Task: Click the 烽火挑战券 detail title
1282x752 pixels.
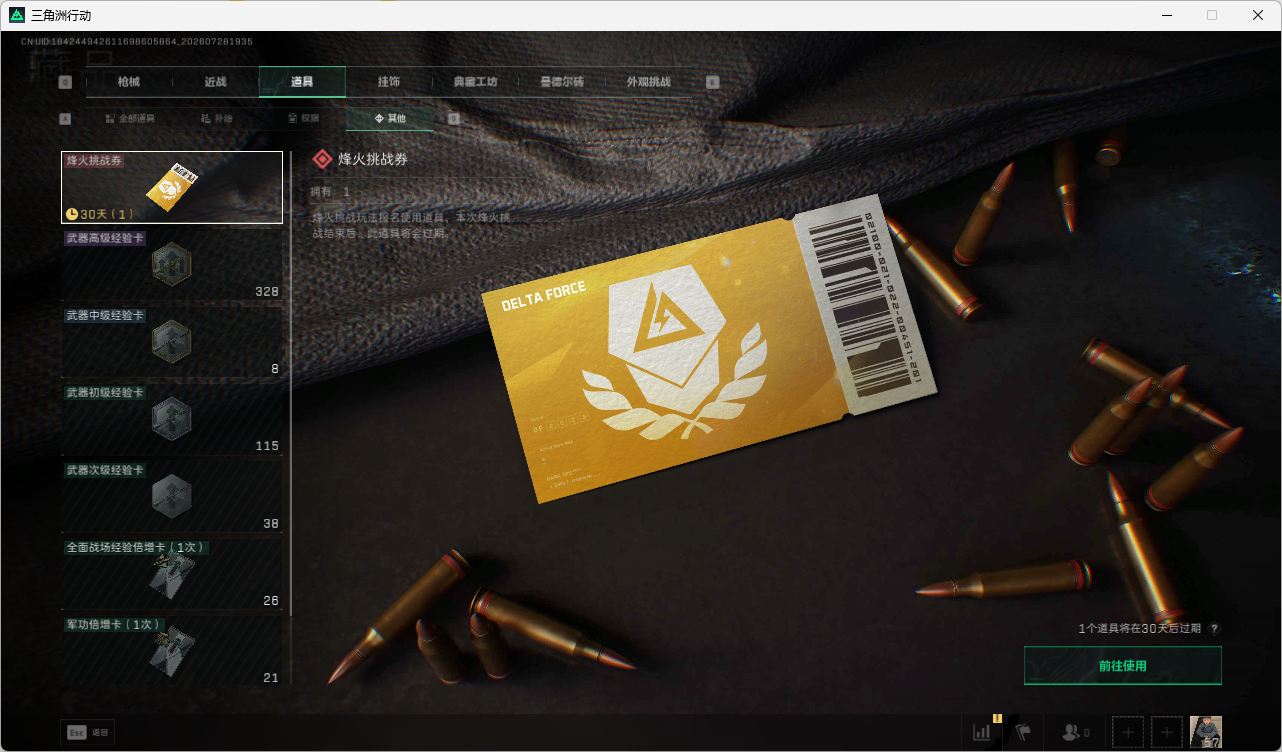Action: pos(373,159)
